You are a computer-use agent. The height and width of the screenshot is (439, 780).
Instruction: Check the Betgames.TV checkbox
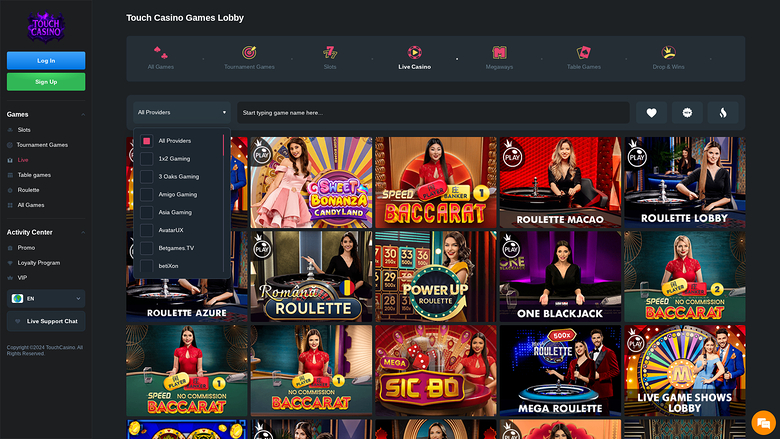pyautogui.click(x=146, y=248)
